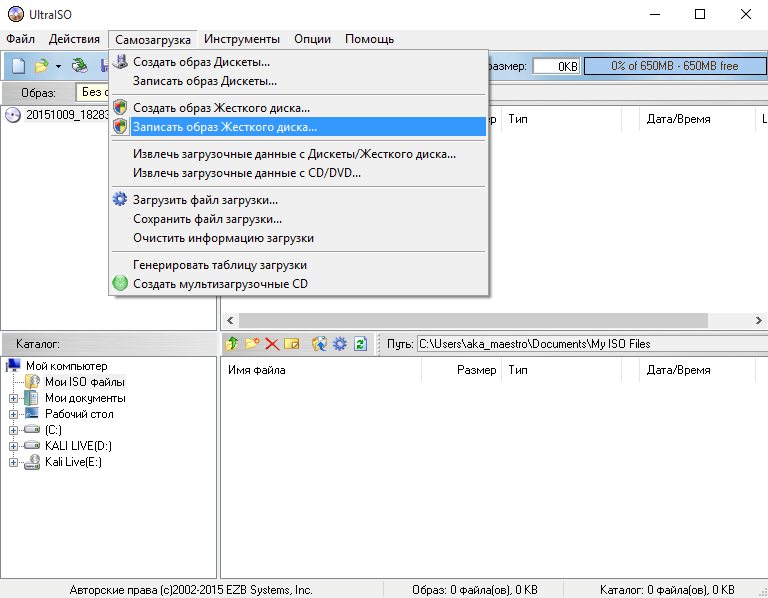Click the New image file icon
The image size is (768, 598).
point(19,66)
